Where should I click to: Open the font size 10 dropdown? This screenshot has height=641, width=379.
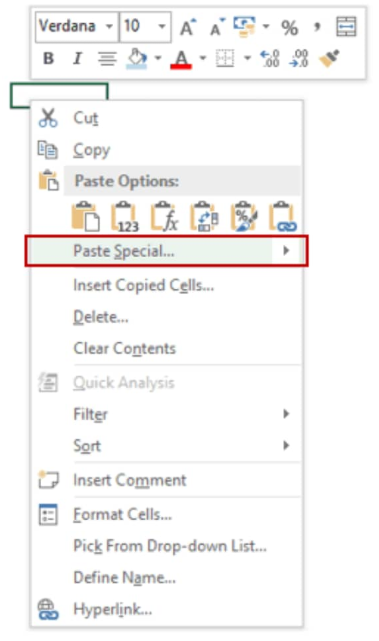click(162, 27)
